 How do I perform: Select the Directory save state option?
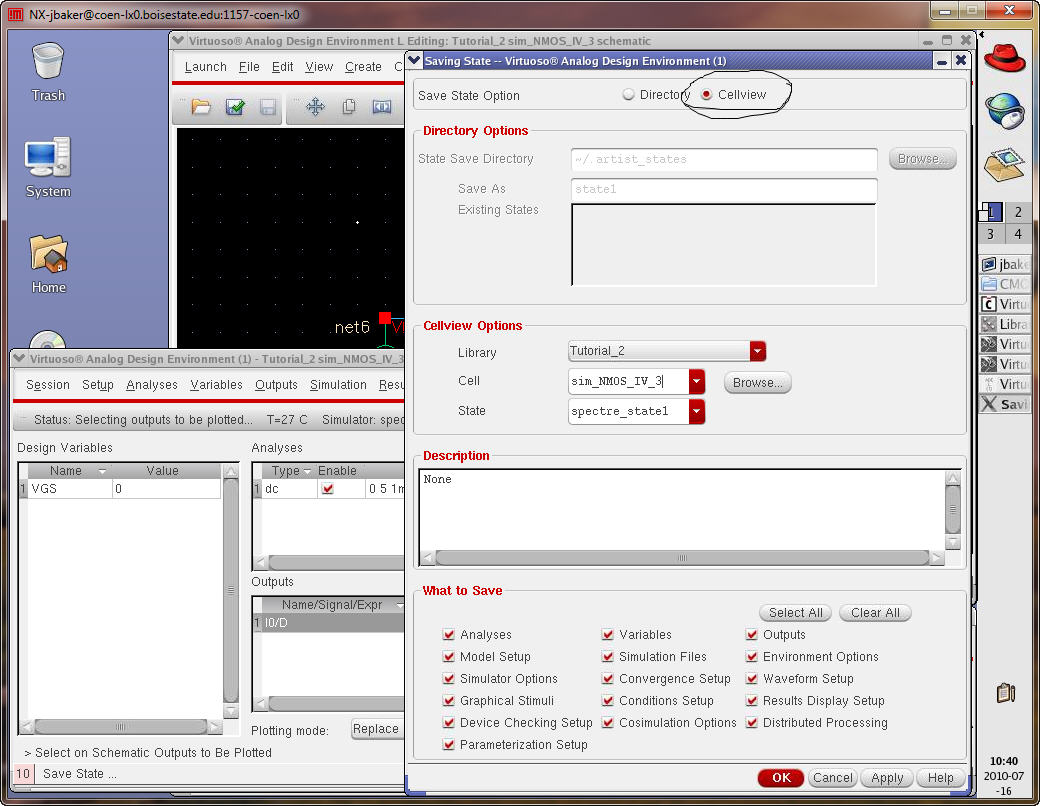[629, 95]
